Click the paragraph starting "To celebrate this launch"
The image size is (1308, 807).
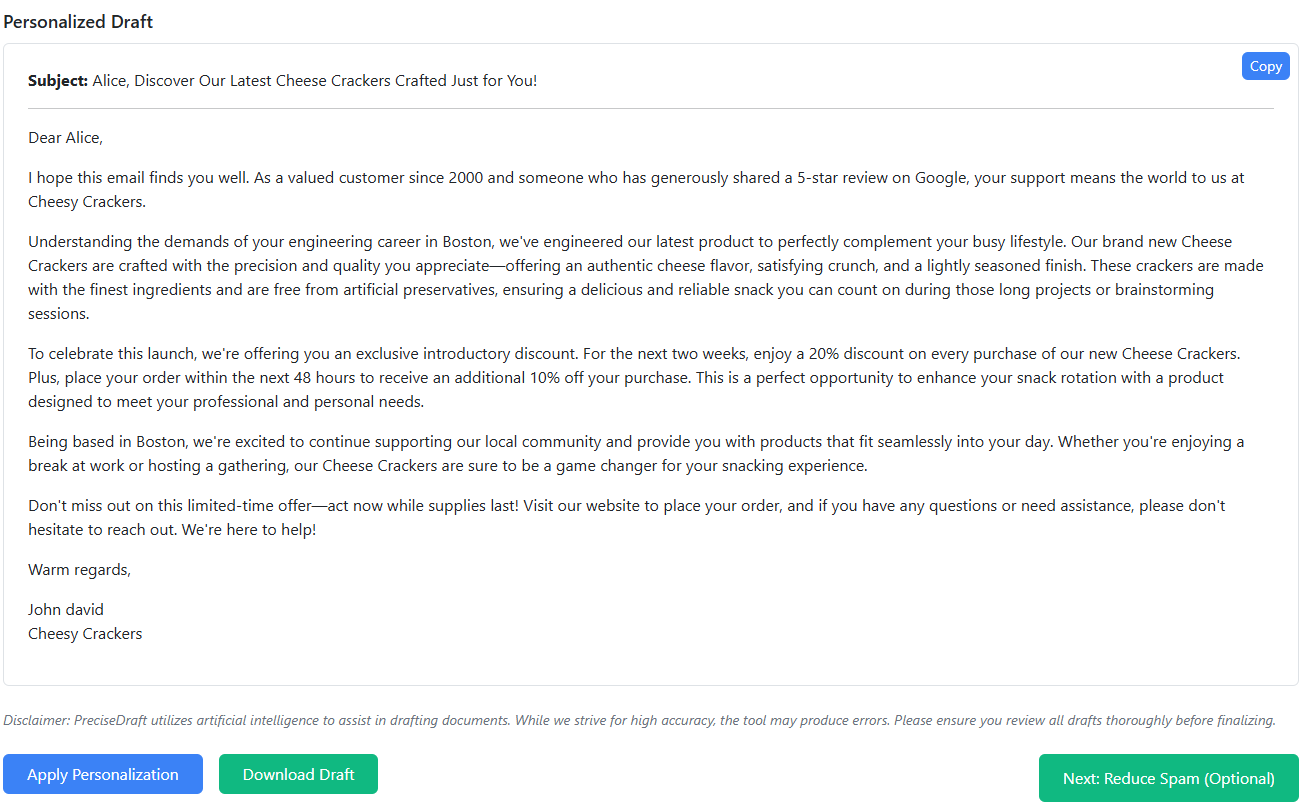tap(634, 377)
